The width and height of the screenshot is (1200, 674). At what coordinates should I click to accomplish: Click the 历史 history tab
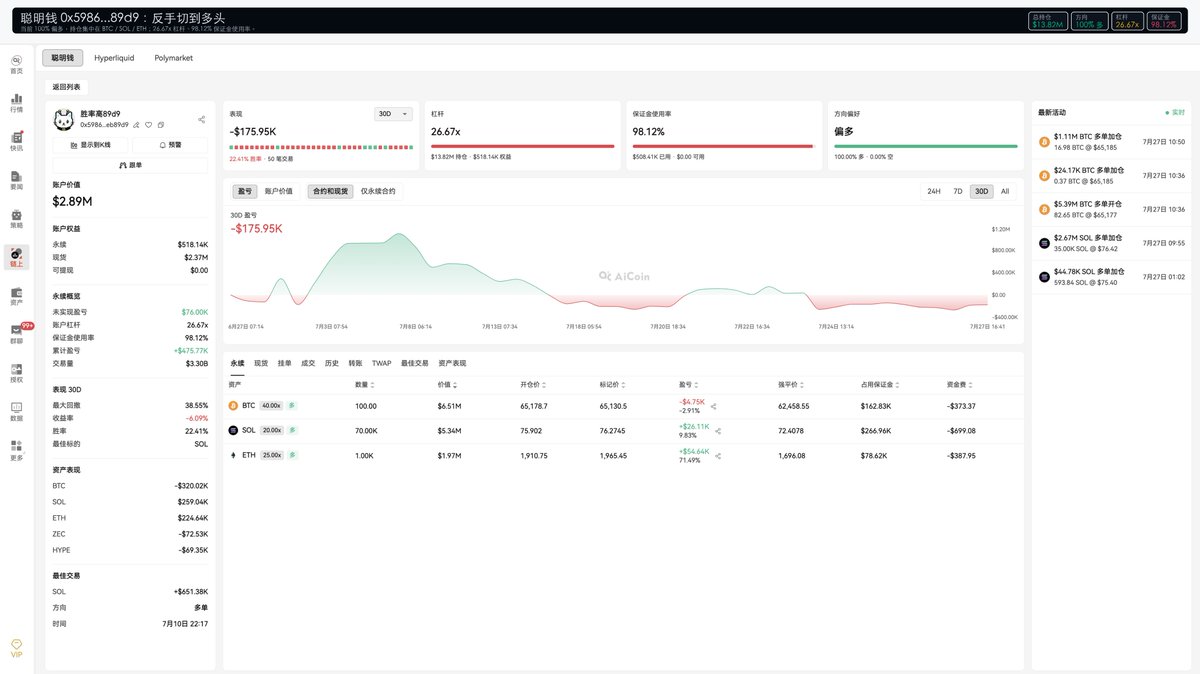pyautogui.click(x=333, y=363)
